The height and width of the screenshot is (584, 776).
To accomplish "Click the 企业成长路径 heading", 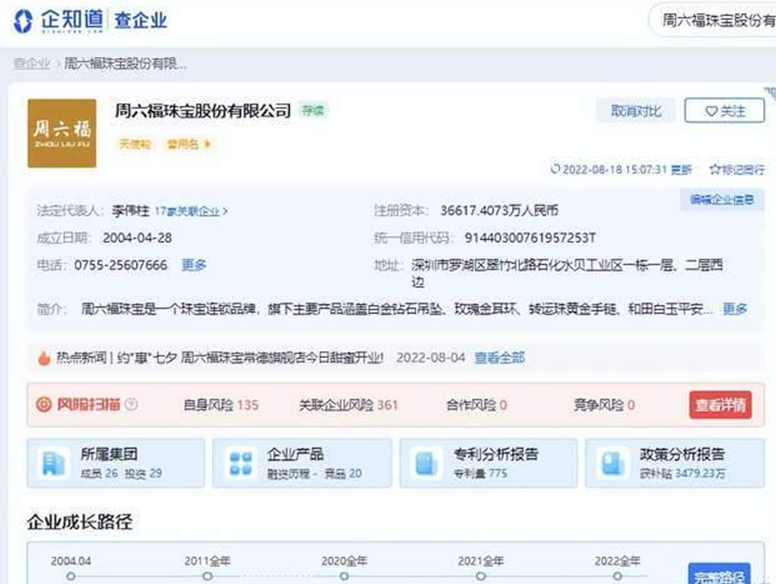I will pos(80,522).
